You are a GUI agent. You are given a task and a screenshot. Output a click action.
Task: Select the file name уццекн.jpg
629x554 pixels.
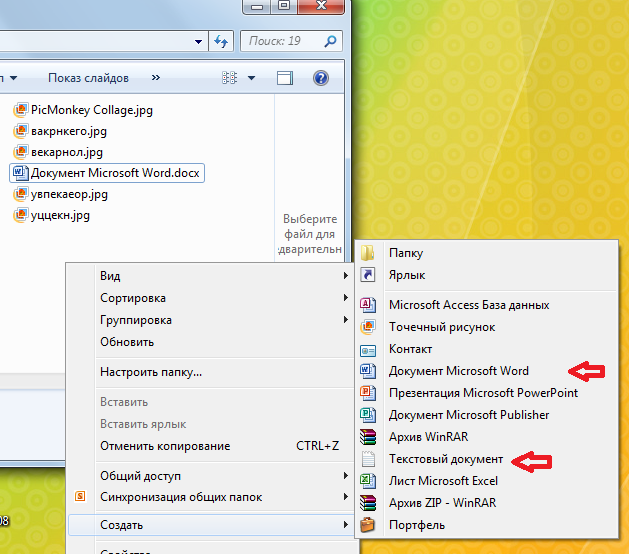click(x=60, y=216)
